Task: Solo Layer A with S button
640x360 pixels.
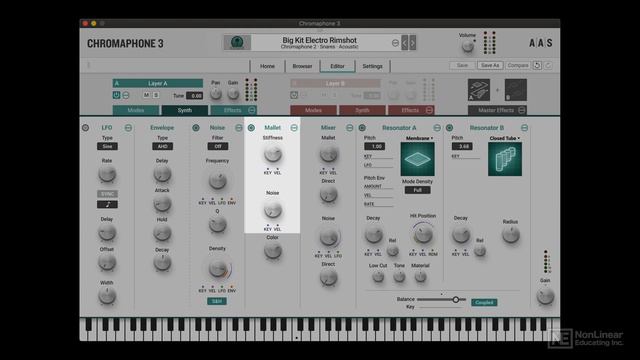Action: click(x=156, y=95)
